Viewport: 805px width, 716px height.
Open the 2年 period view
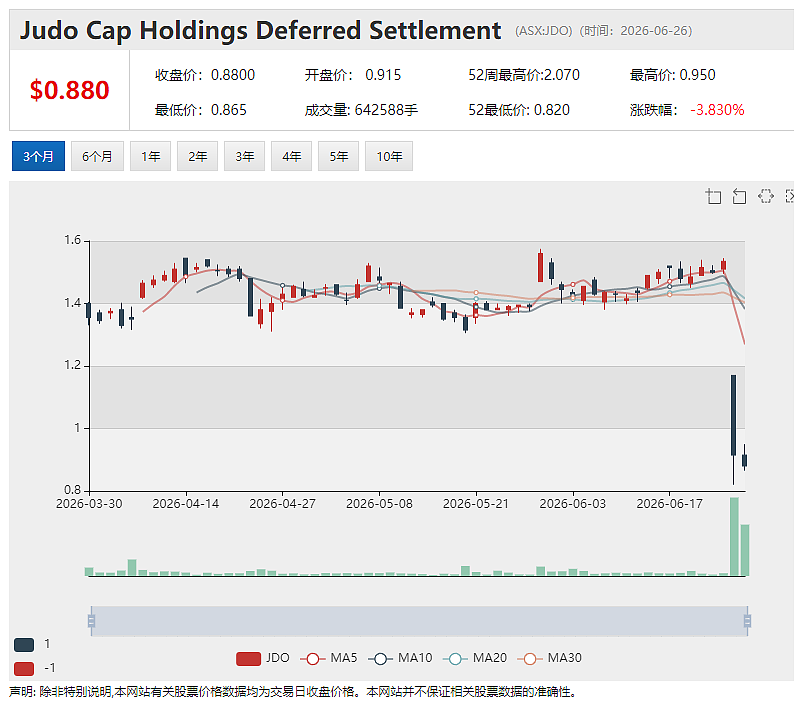[198, 156]
